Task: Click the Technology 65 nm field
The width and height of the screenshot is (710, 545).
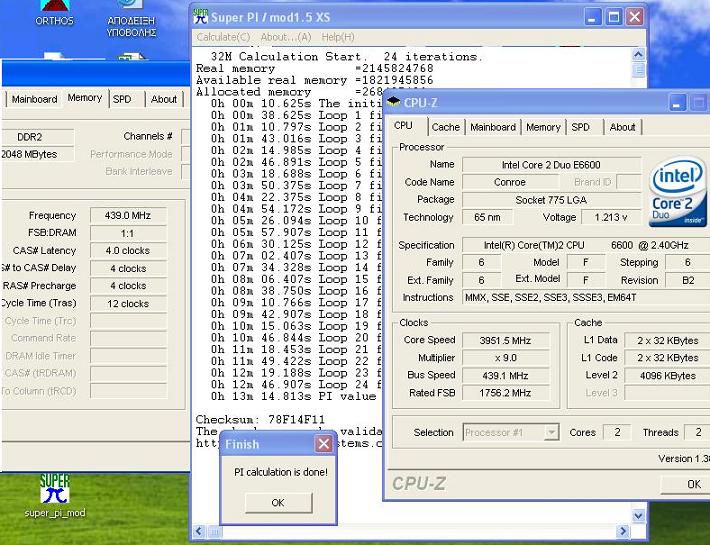Action: tap(487, 217)
